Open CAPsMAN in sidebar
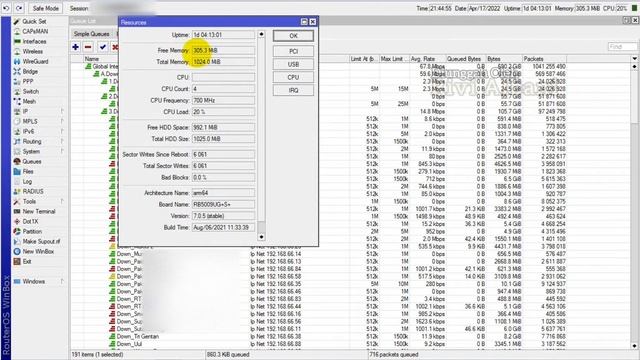 click(35, 31)
